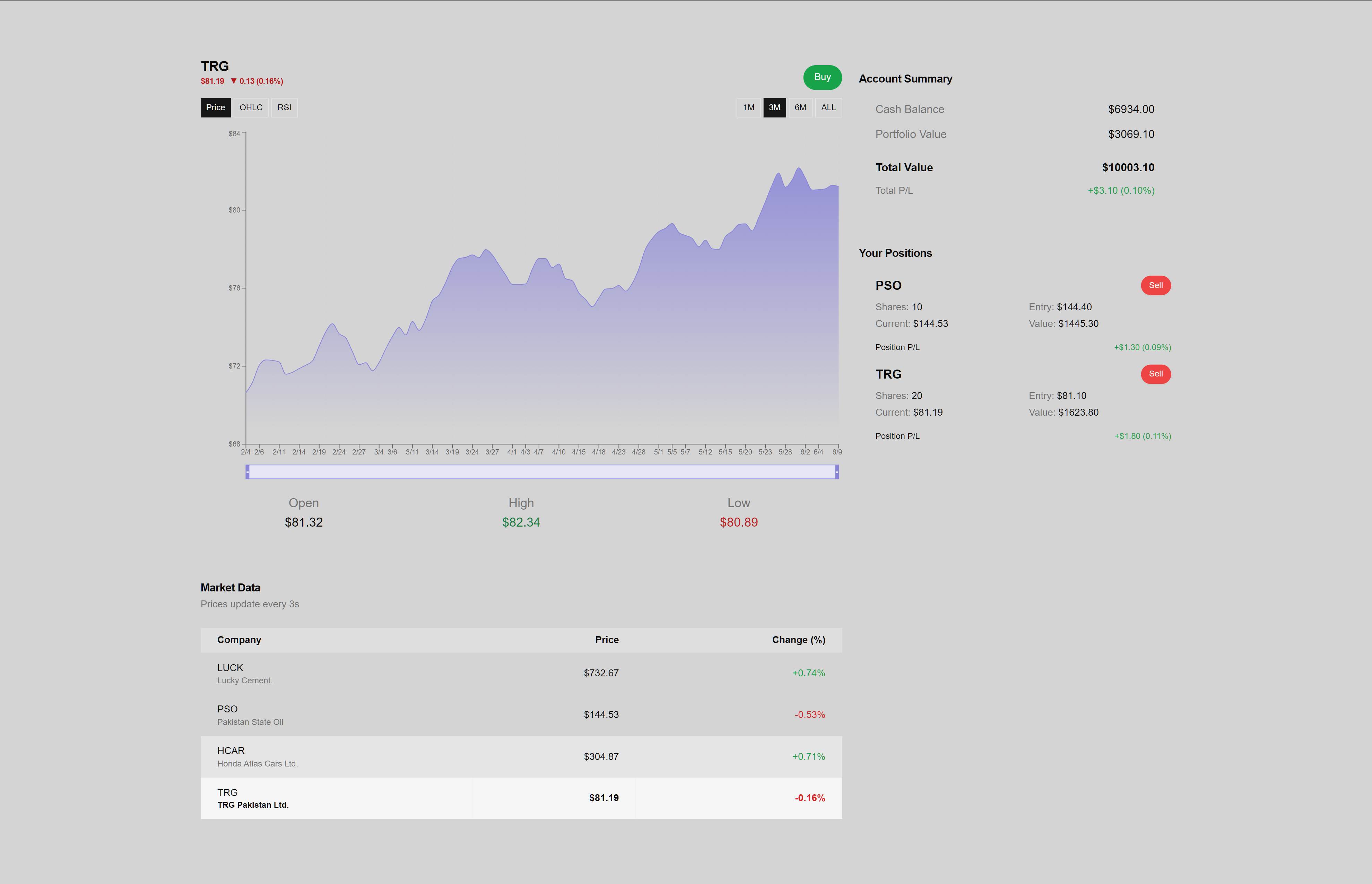Select the 6M time range
1372x884 pixels.
click(800, 107)
